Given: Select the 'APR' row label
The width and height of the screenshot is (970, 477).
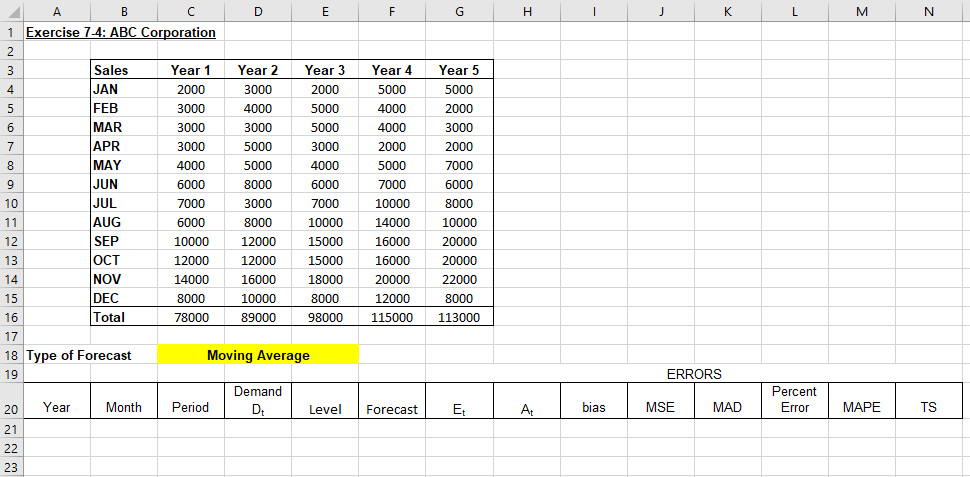Looking at the screenshot, I should (x=124, y=147).
